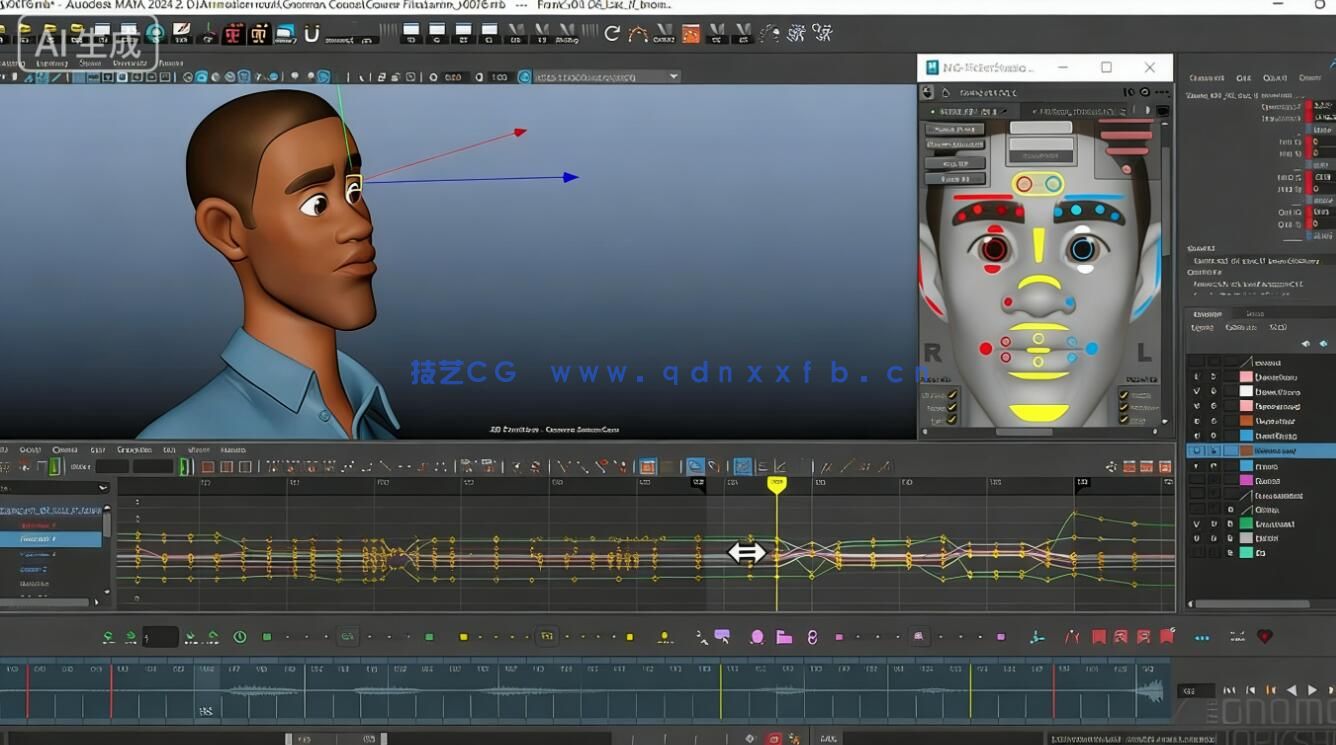The width and height of the screenshot is (1336, 745).
Task: Click the yellow chin control on face picker
Action: 1038,412
